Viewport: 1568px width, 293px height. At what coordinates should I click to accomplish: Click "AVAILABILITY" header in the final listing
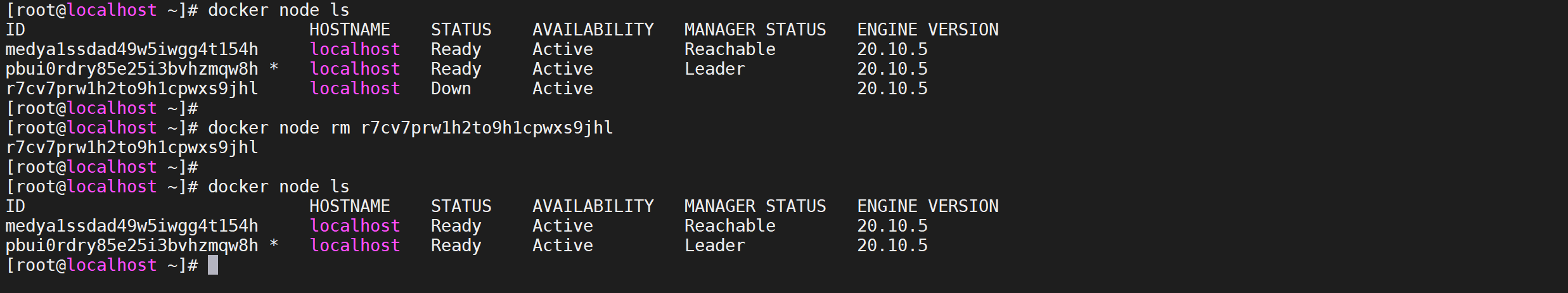point(593,206)
